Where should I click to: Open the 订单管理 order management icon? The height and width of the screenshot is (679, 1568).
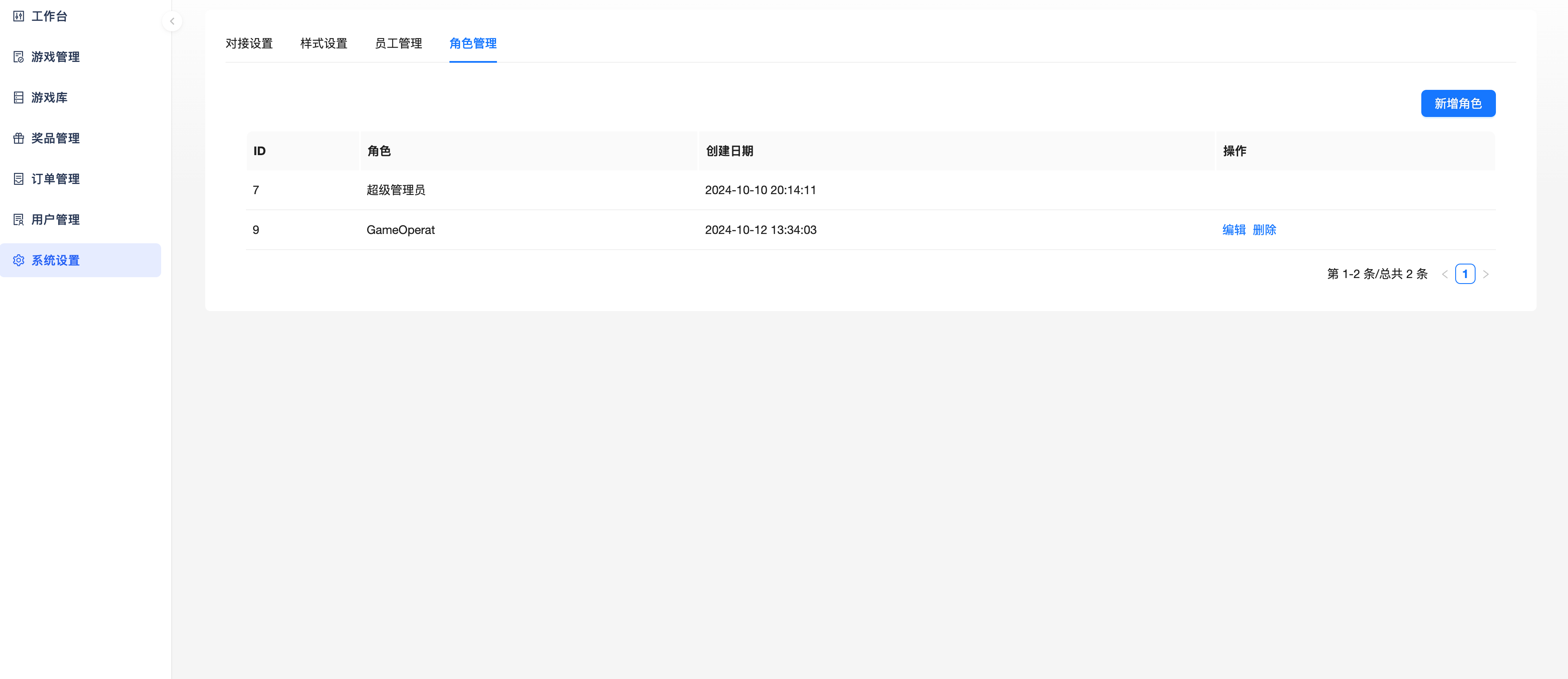(18, 179)
